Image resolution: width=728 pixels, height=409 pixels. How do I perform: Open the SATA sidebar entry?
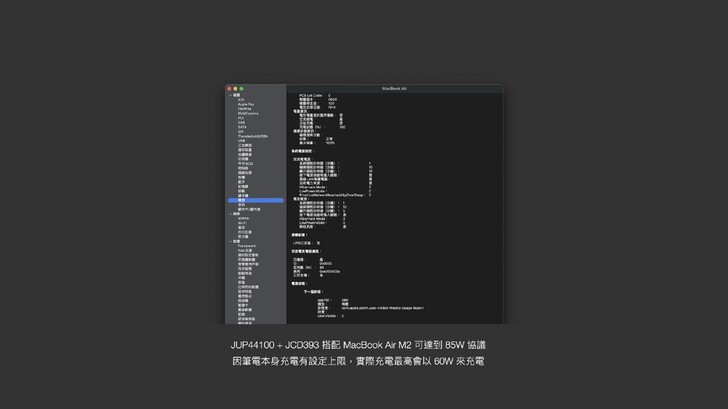tap(242, 127)
